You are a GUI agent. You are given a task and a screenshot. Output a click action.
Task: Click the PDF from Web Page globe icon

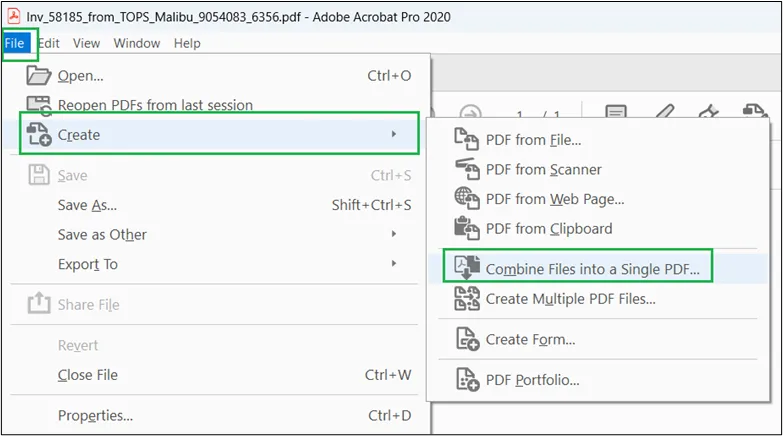point(466,199)
